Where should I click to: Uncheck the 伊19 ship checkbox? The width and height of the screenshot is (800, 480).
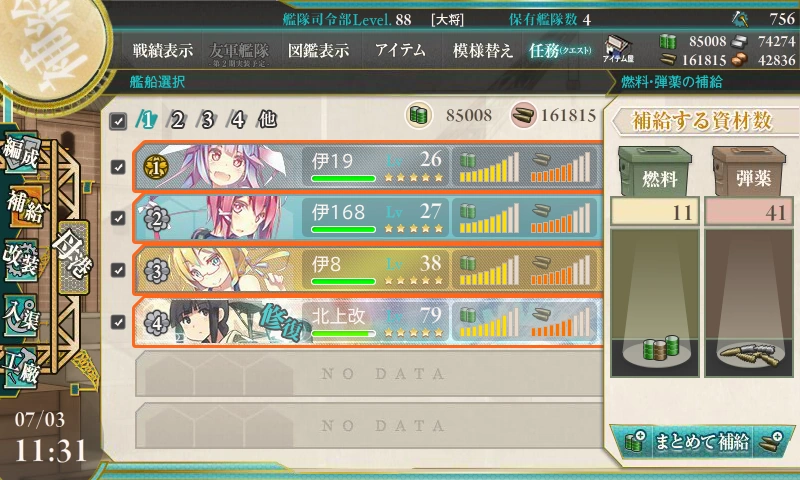tap(118, 167)
